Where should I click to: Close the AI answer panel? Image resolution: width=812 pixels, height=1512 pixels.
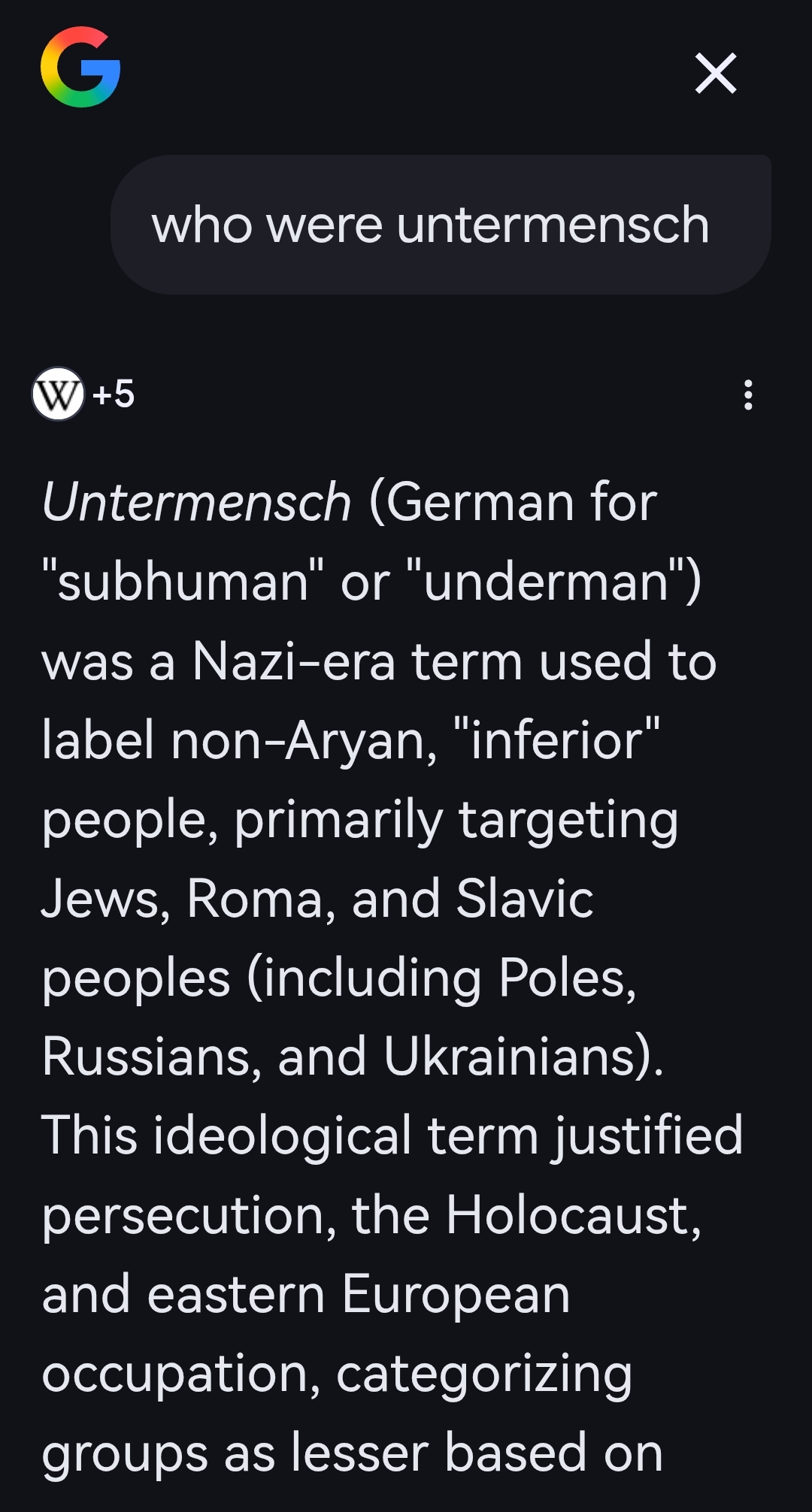pyautogui.click(x=715, y=73)
